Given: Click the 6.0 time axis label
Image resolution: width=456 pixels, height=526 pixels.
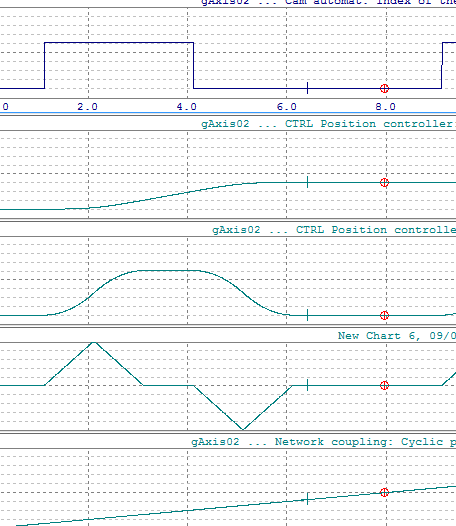Looking at the screenshot, I should 287,107.
